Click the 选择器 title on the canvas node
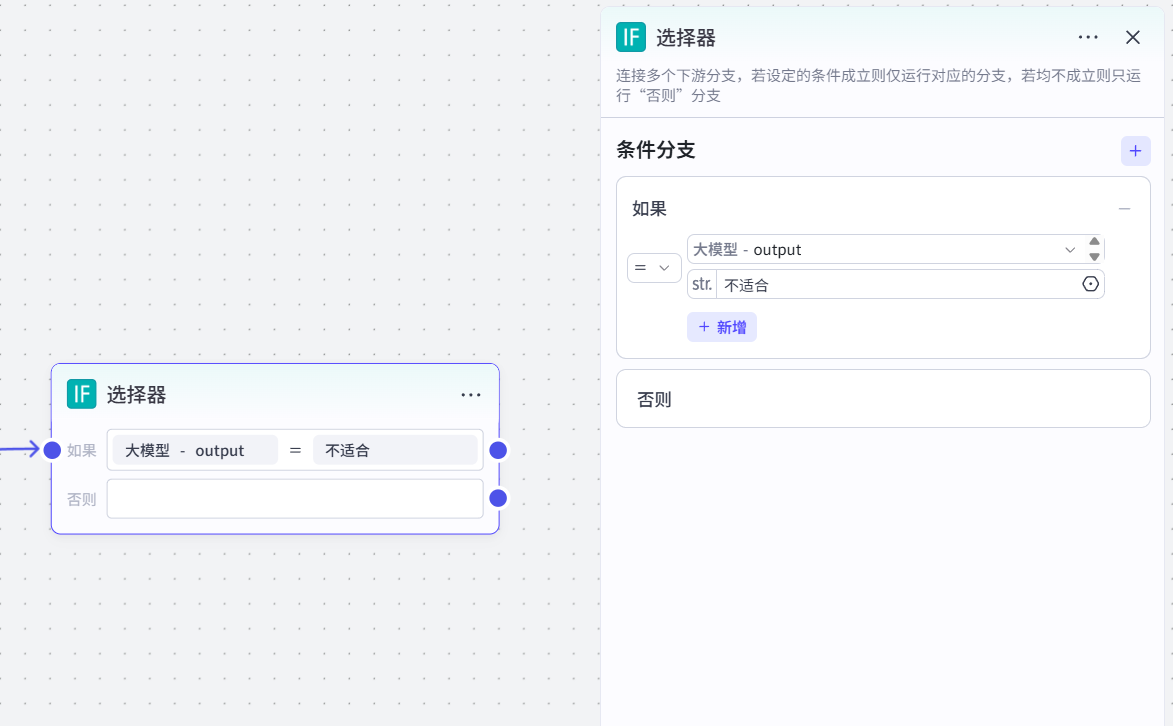This screenshot has width=1173, height=726. [136, 394]
